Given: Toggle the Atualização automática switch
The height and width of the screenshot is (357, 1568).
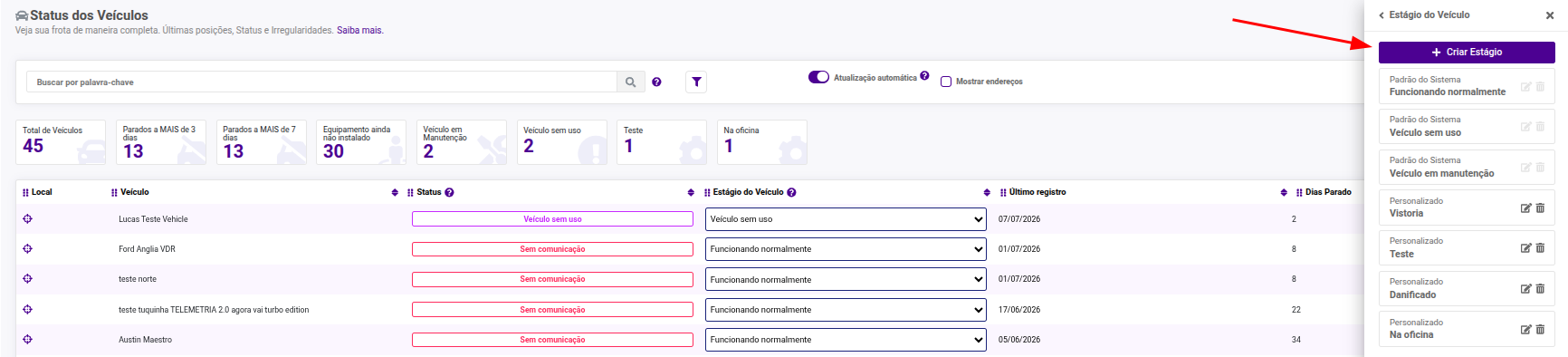Looking at the screenshot, I should (818, 77).
